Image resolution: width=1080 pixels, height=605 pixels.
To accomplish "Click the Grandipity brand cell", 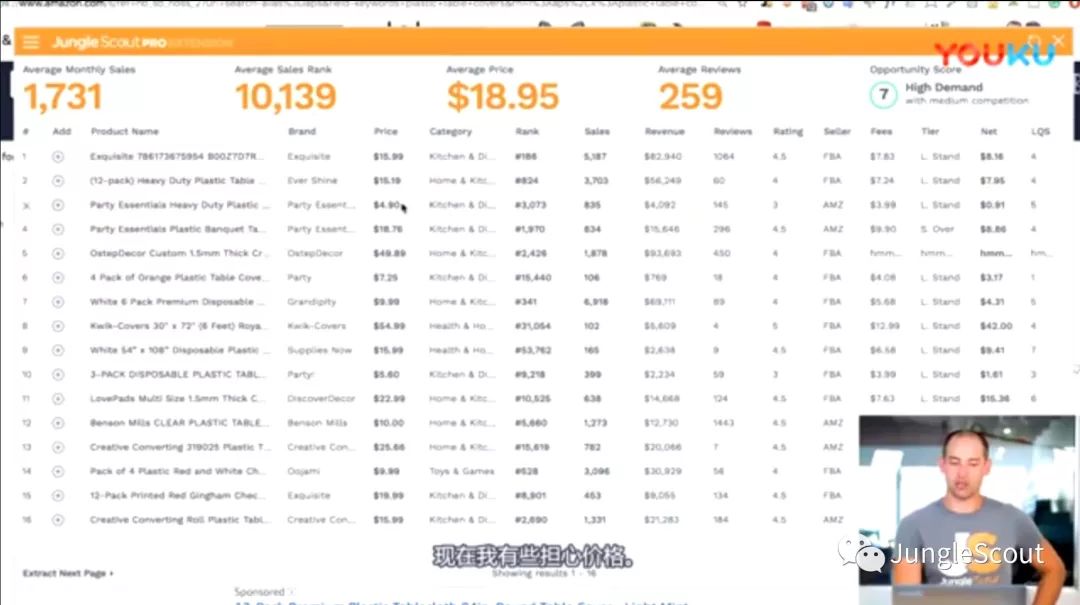I will click(311, 302).
